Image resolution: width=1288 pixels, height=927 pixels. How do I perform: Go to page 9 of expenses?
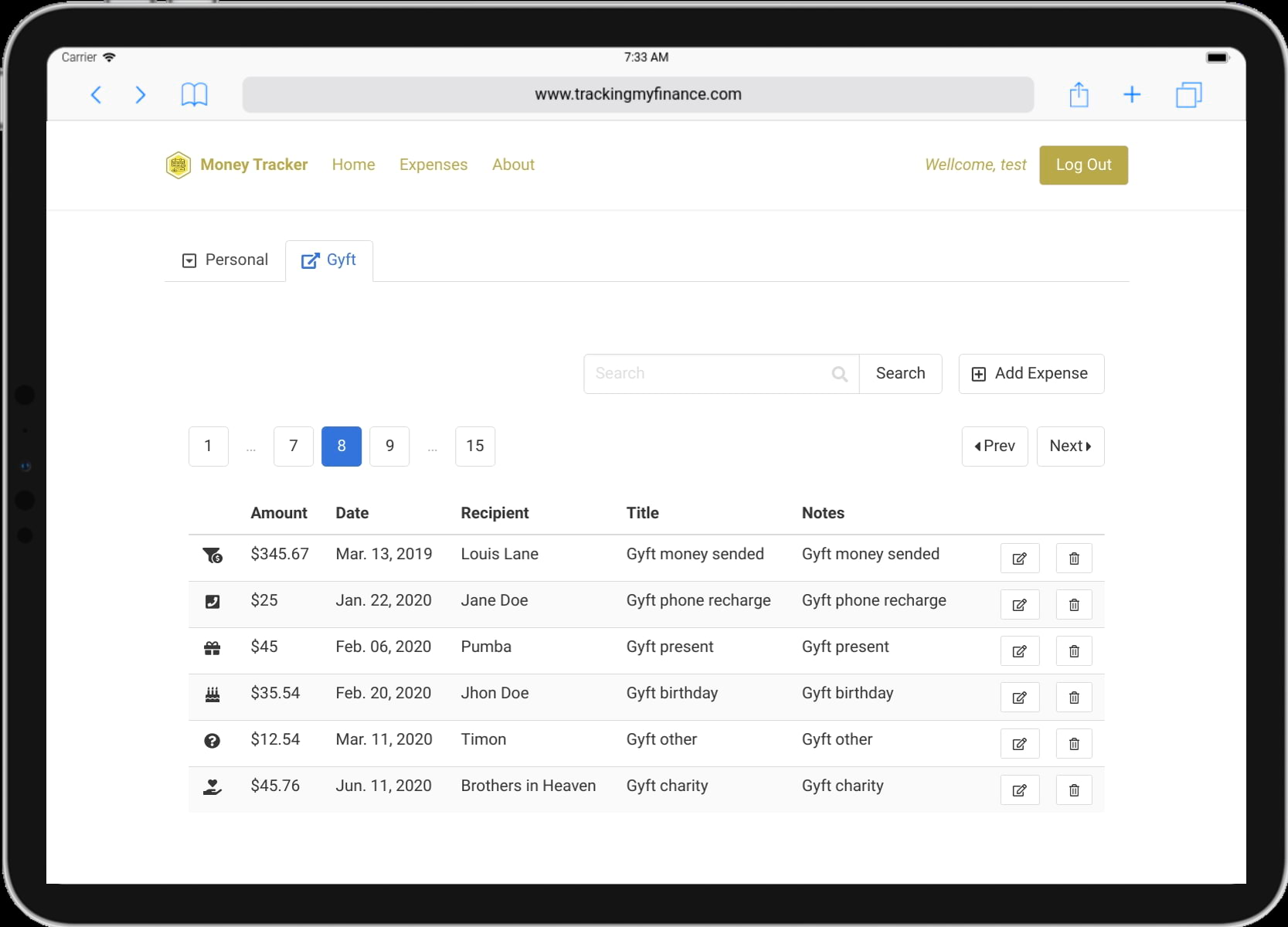click(x=389, y=447)
